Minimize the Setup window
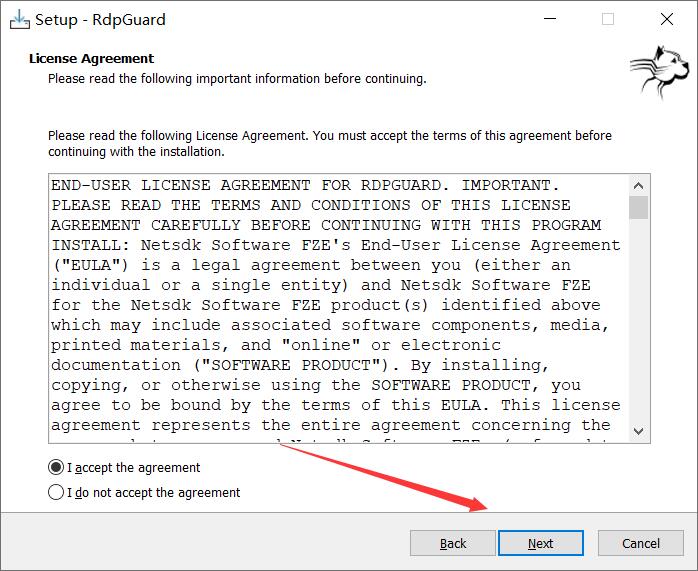This screenshot has width=698, height=571. pyautogui.click(x=550, y=19)
